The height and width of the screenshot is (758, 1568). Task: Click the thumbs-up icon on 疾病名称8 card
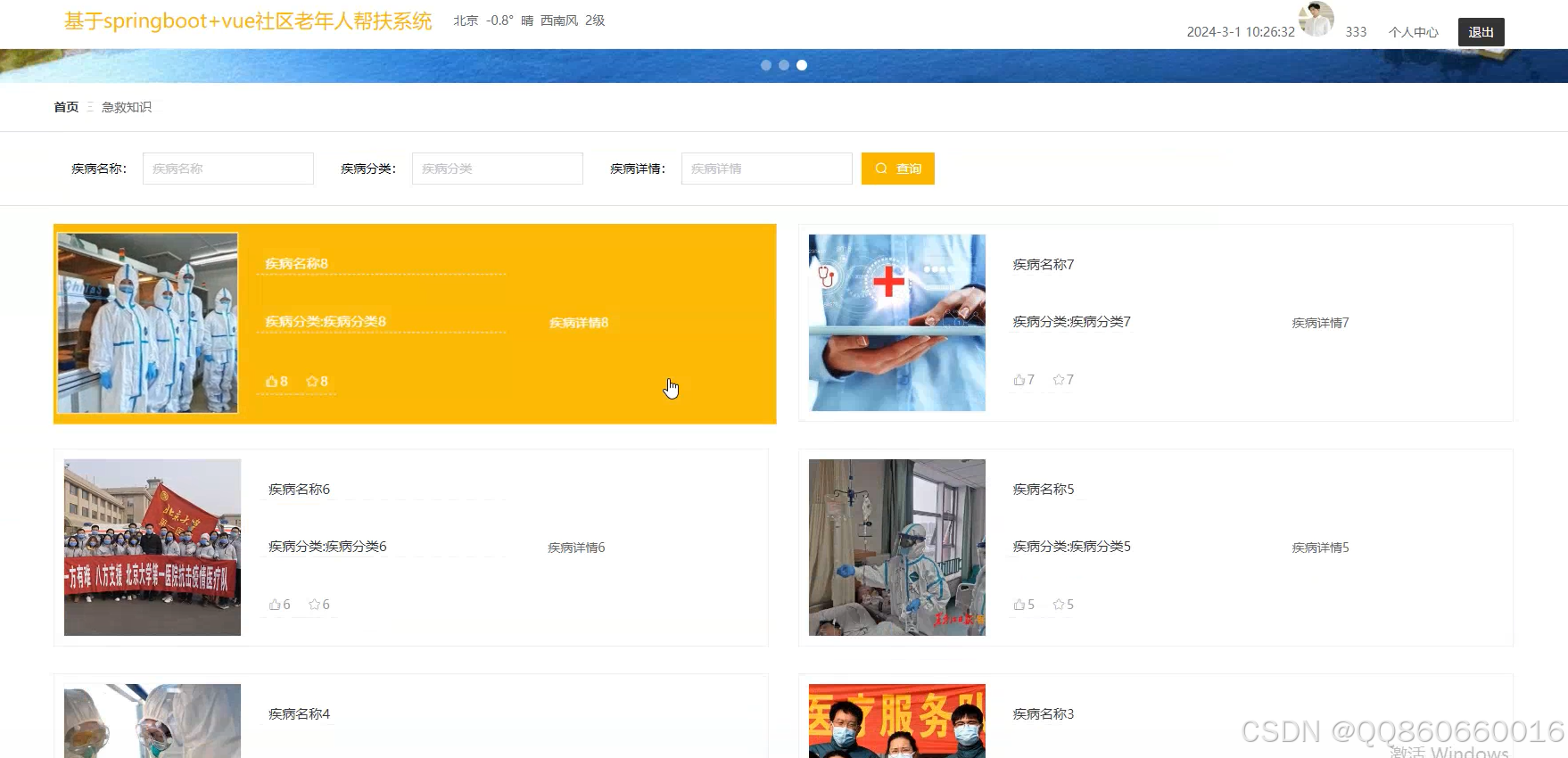pos(272,382)
